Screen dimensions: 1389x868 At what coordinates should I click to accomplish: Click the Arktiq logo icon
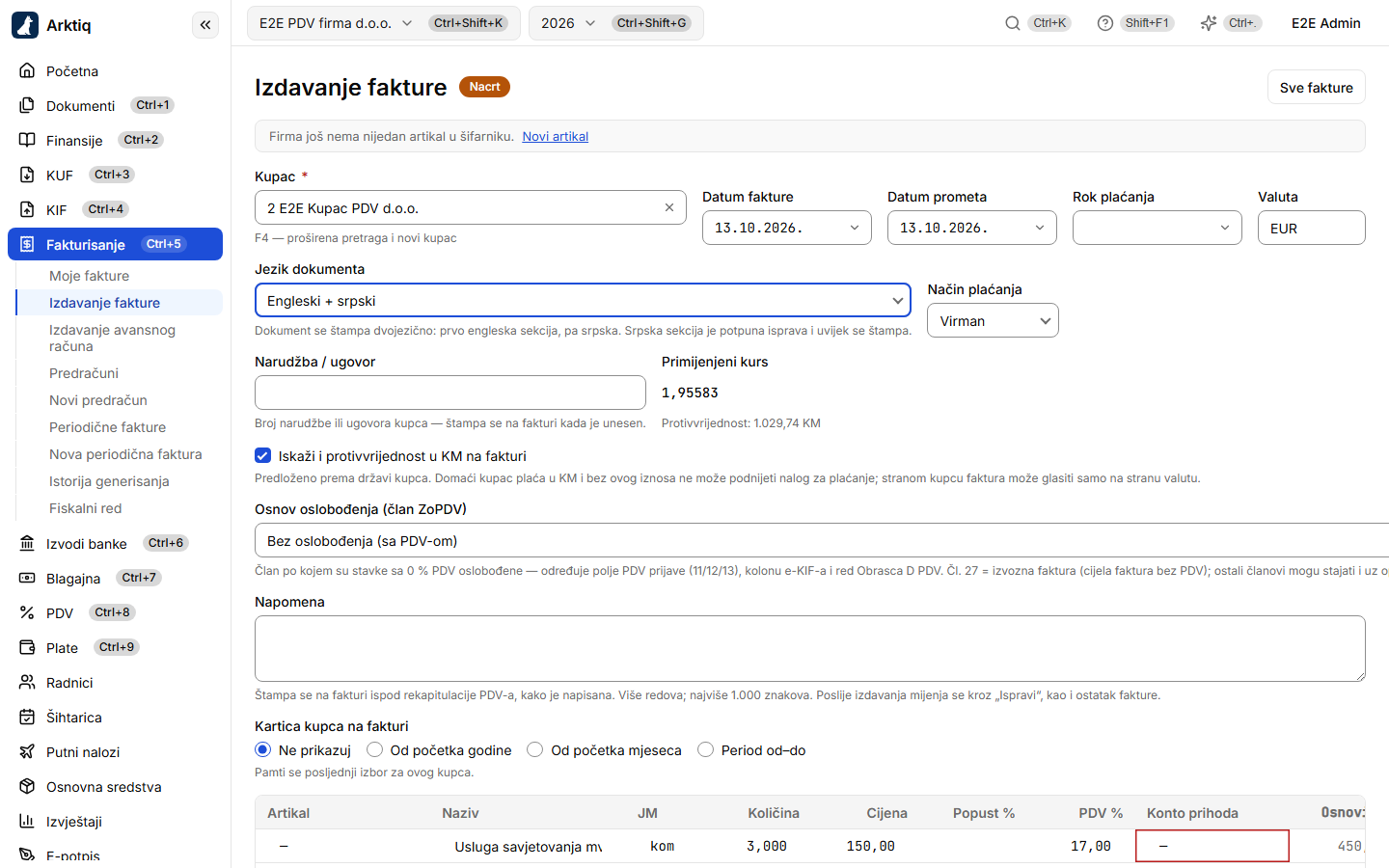point(25,25)
